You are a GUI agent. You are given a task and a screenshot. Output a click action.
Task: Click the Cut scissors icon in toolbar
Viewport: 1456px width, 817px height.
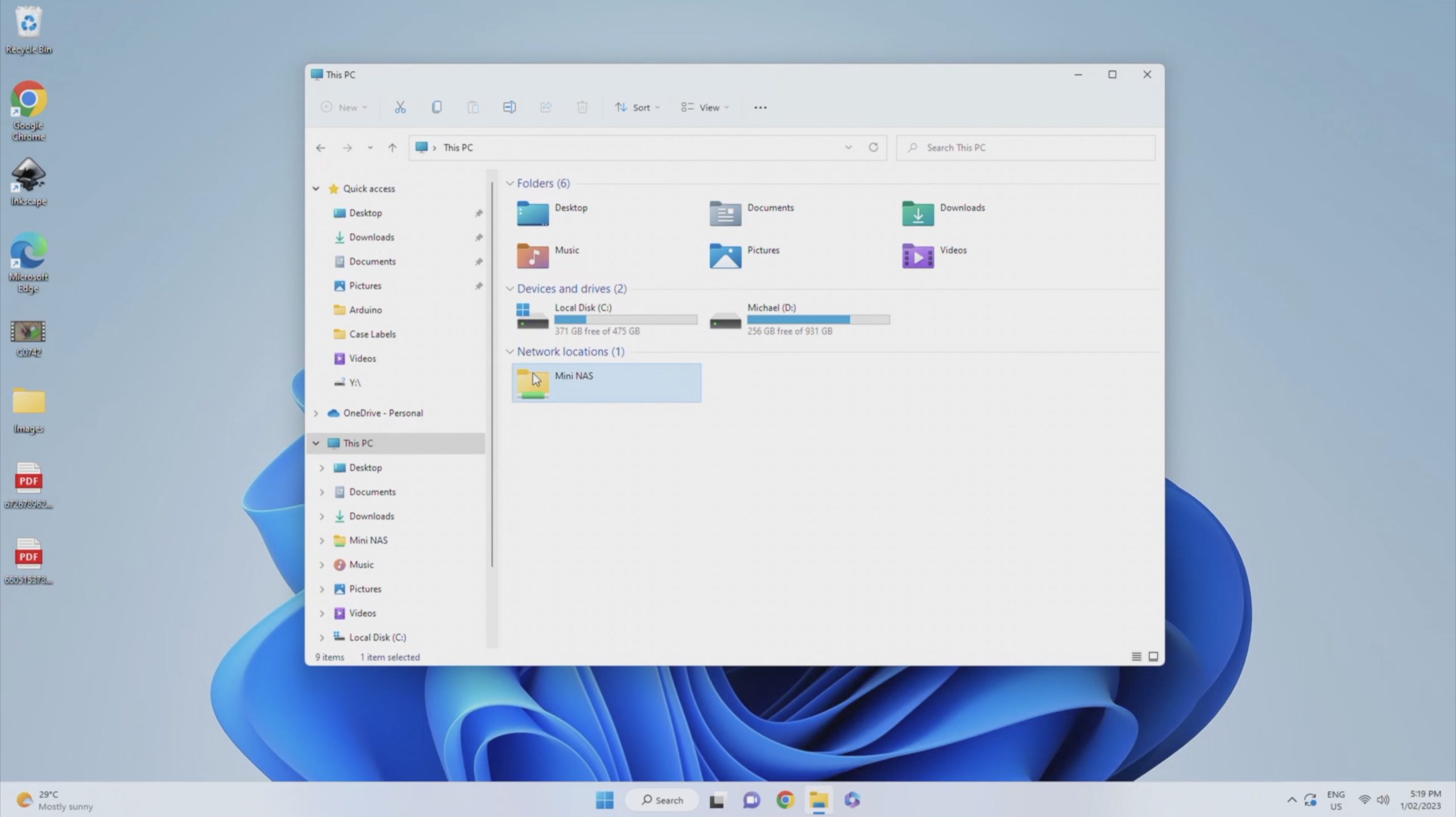pos(400,107)
